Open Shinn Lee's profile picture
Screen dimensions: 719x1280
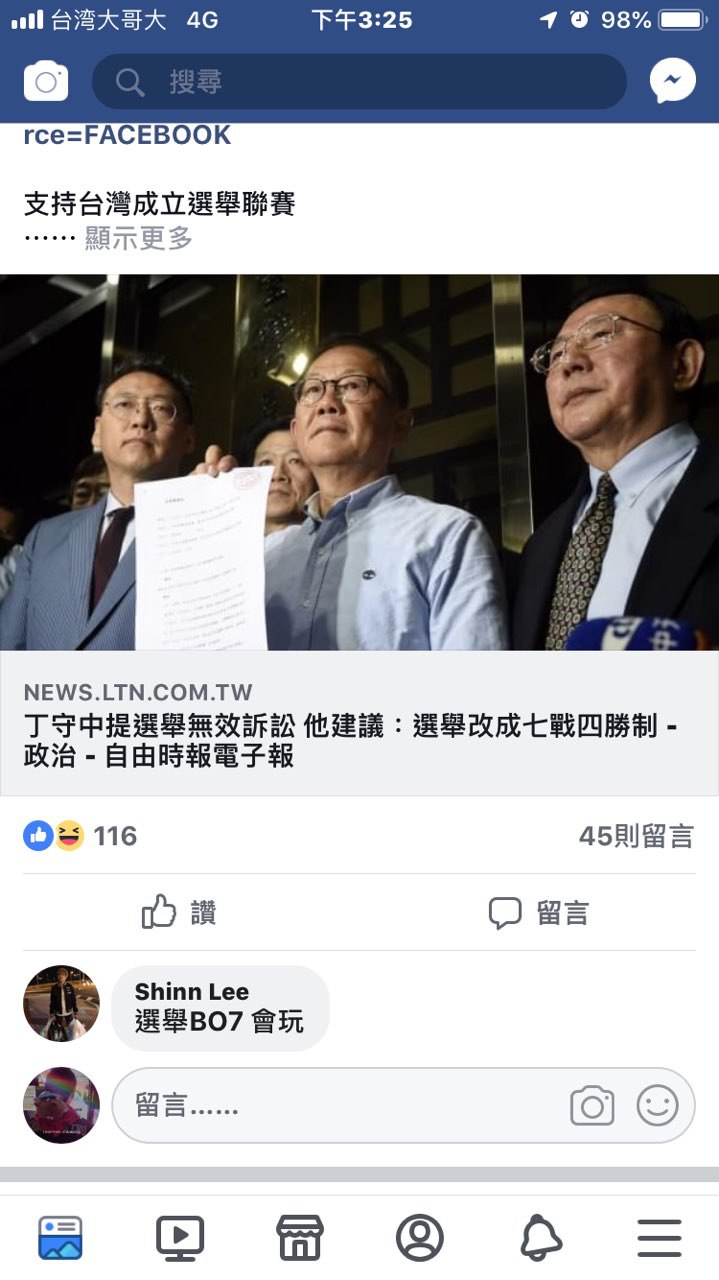(x=61, y=1003)
